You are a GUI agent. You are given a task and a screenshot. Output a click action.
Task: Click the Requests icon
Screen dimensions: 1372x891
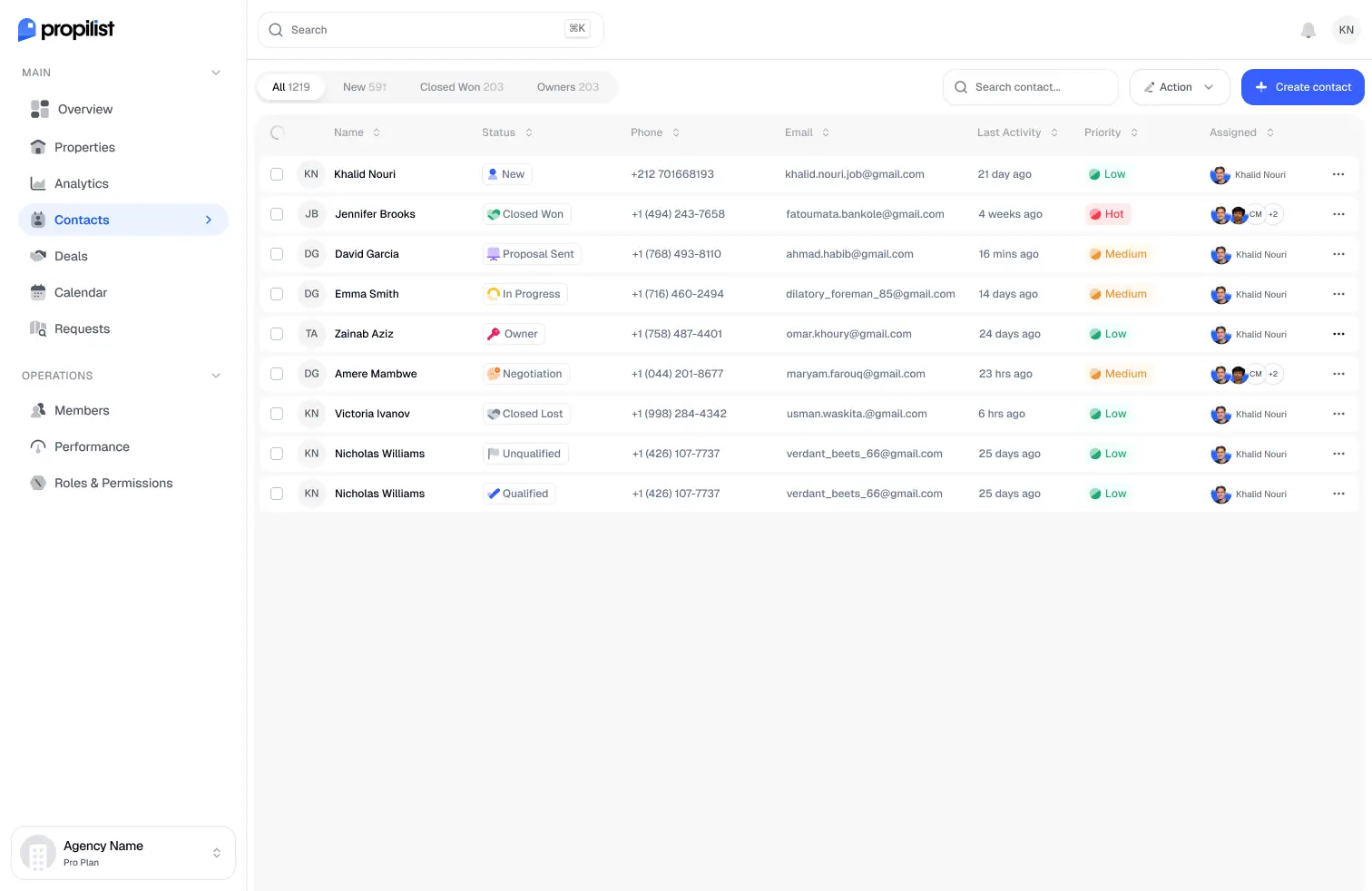tap(38, 328)
